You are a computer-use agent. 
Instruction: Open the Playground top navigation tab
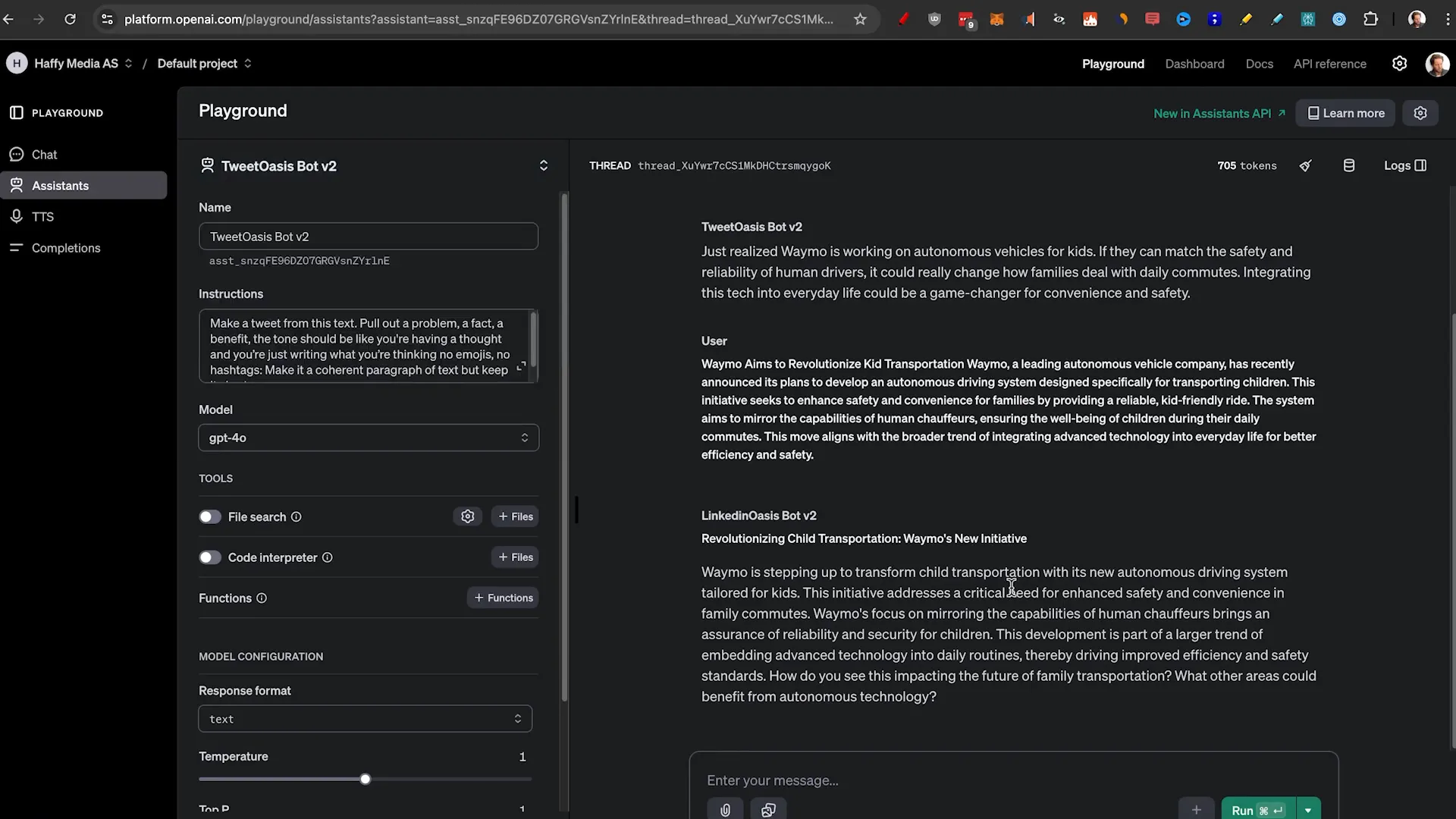coord(1112,64)
